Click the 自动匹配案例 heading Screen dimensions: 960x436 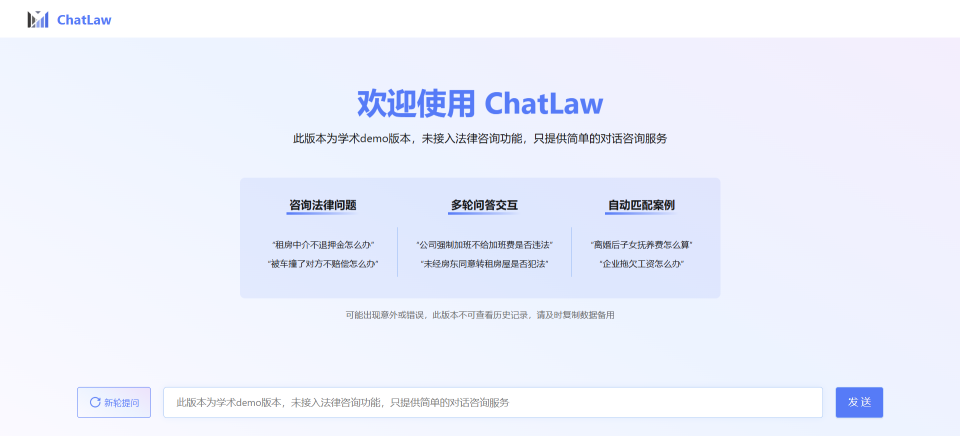(642, 205)
